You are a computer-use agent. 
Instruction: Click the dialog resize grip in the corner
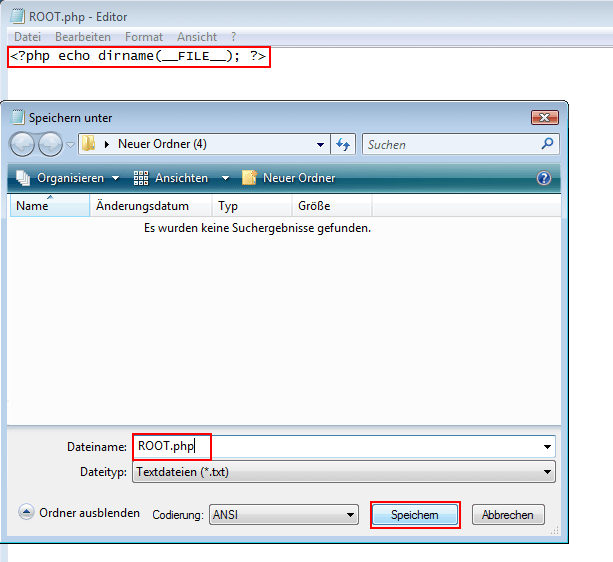click(555, 530)
